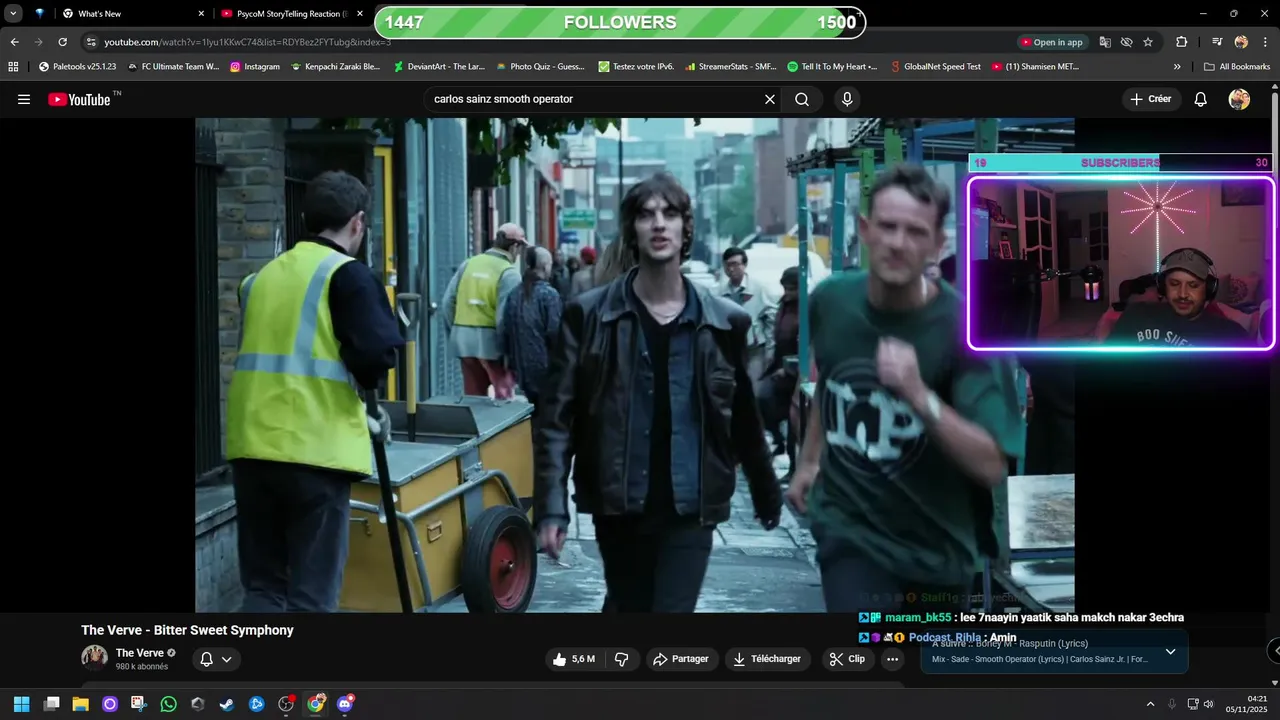Switch to PsycoM StoryTelling Reaction tab
Screen dimensions: 1280x720
291,14
